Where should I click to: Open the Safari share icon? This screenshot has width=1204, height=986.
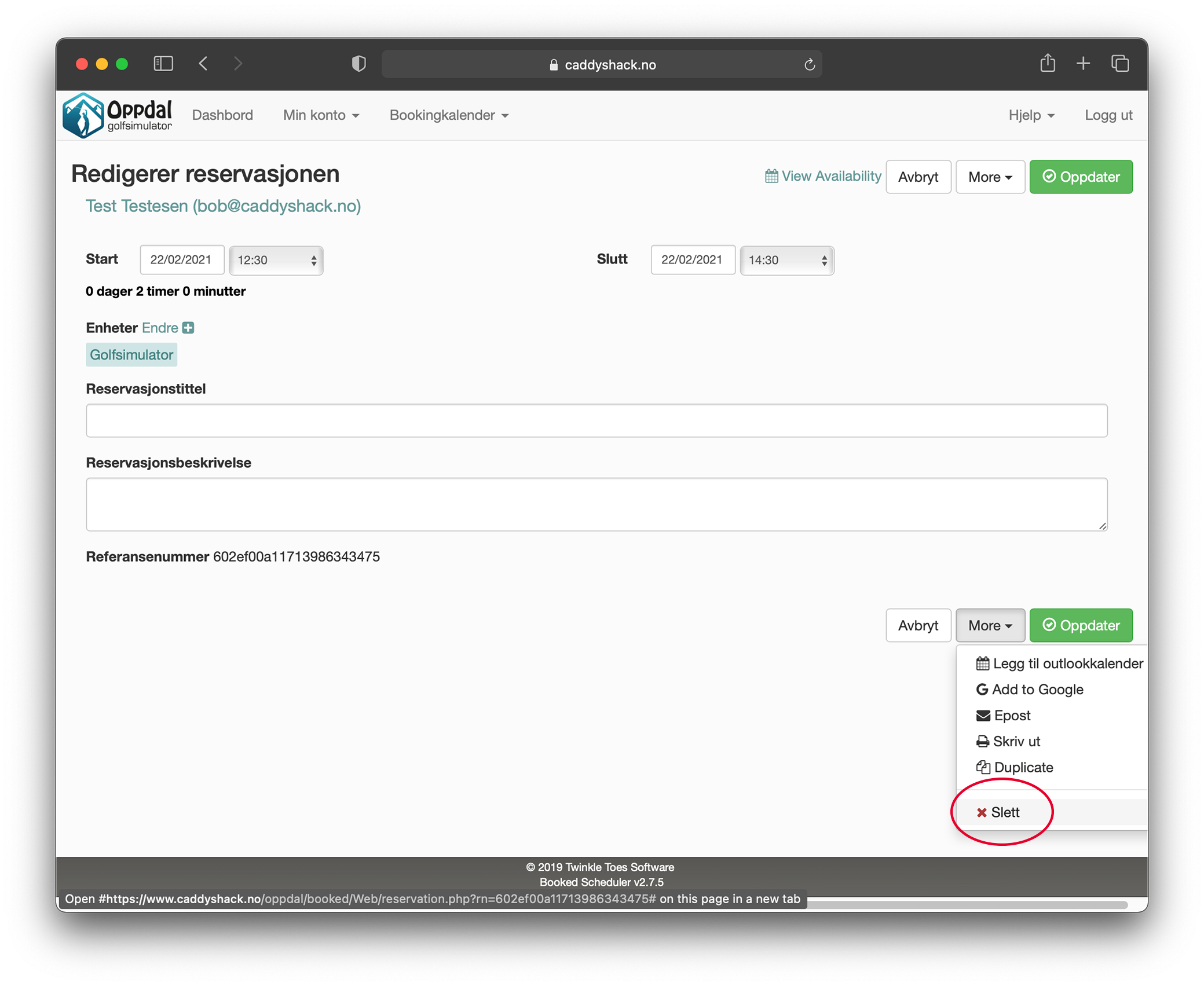[1046, 63]
